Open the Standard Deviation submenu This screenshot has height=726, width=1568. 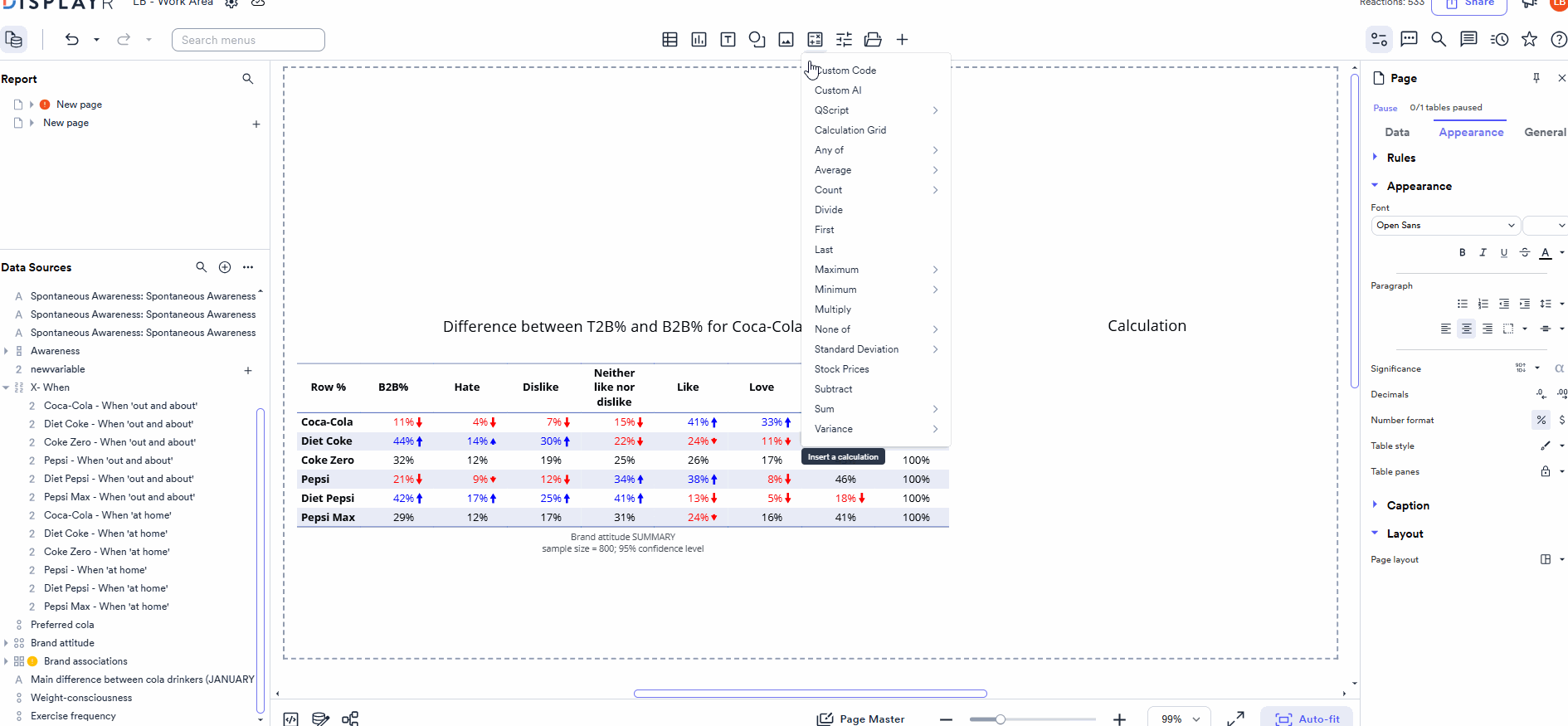(876, 349)
